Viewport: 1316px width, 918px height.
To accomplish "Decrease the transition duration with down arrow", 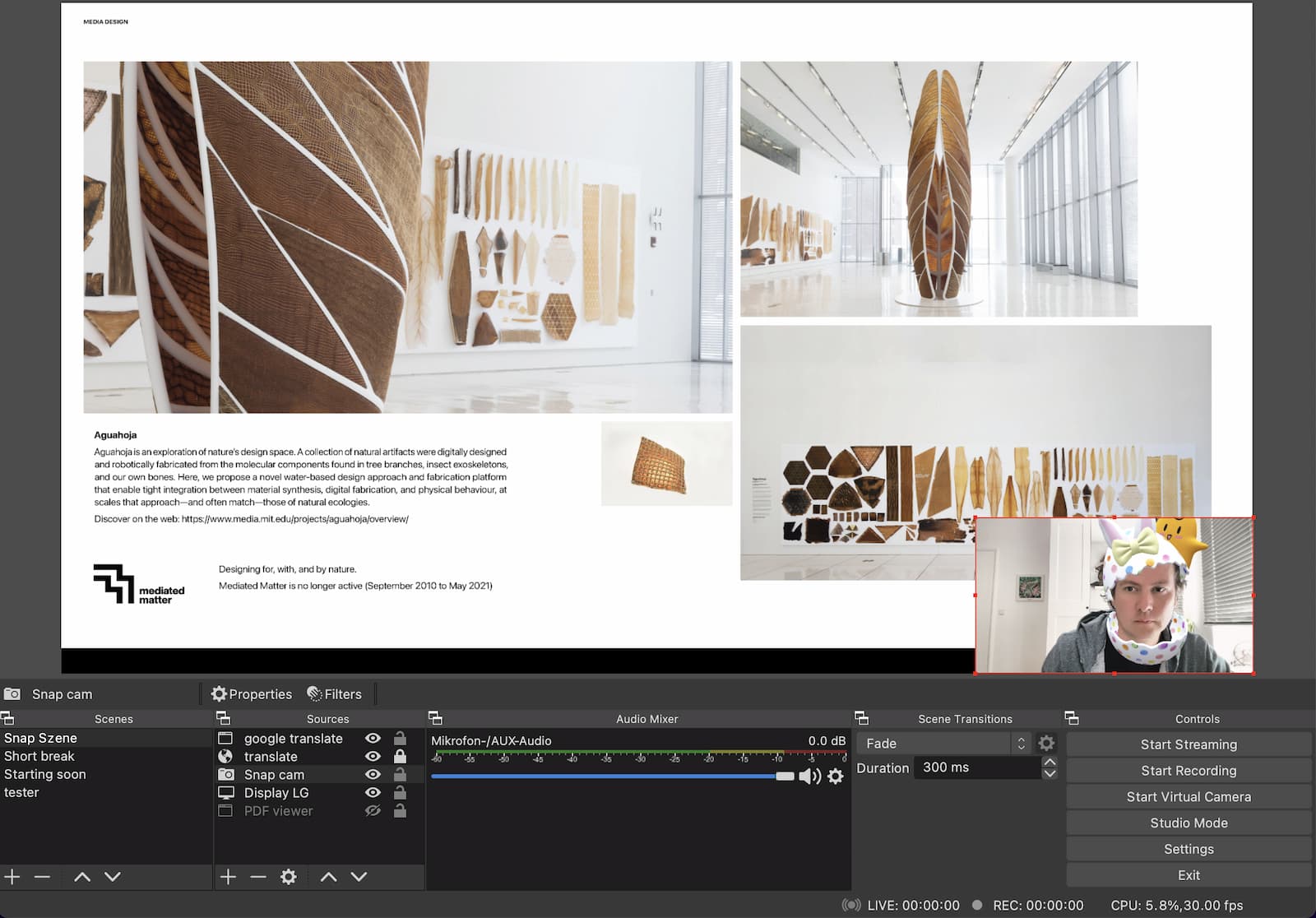I will pos(1050,773).
